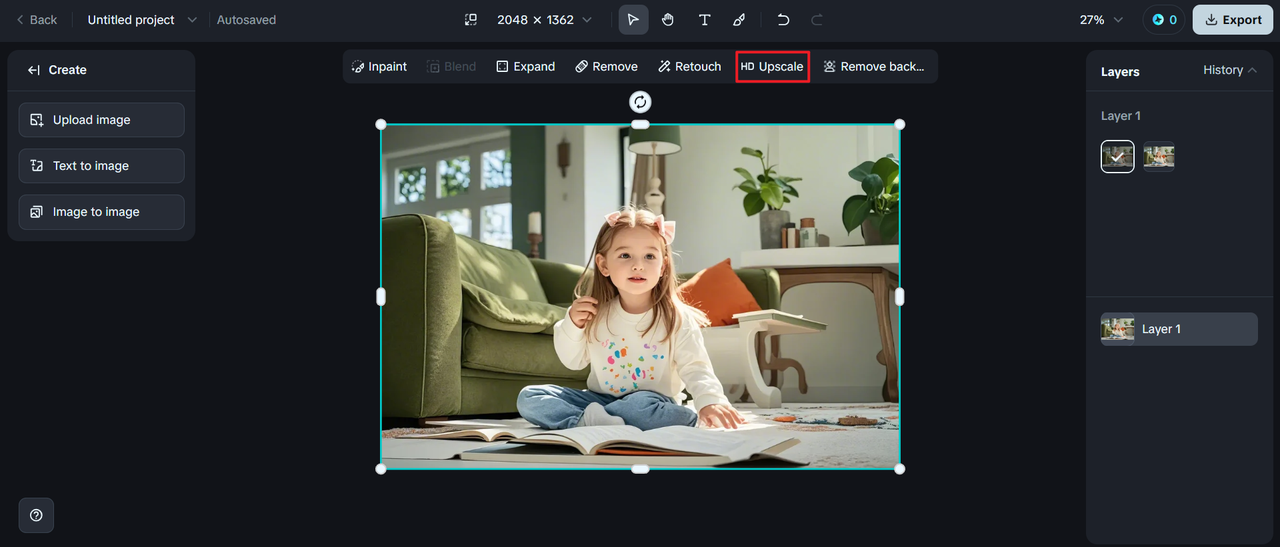Image resolution: width=1280 pixels, height=547 pixels.
Task: Go back using the Back button
Action: click(37, 20)
